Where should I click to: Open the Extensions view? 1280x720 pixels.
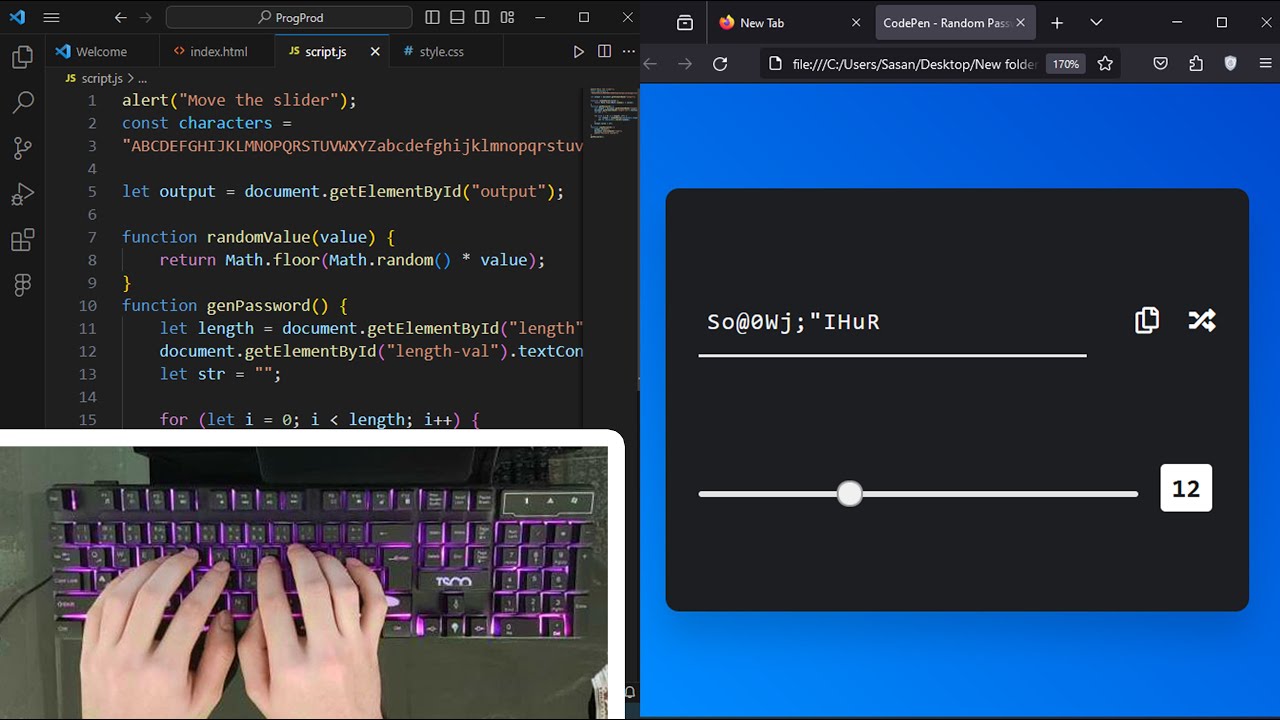(x=22, y=240)
